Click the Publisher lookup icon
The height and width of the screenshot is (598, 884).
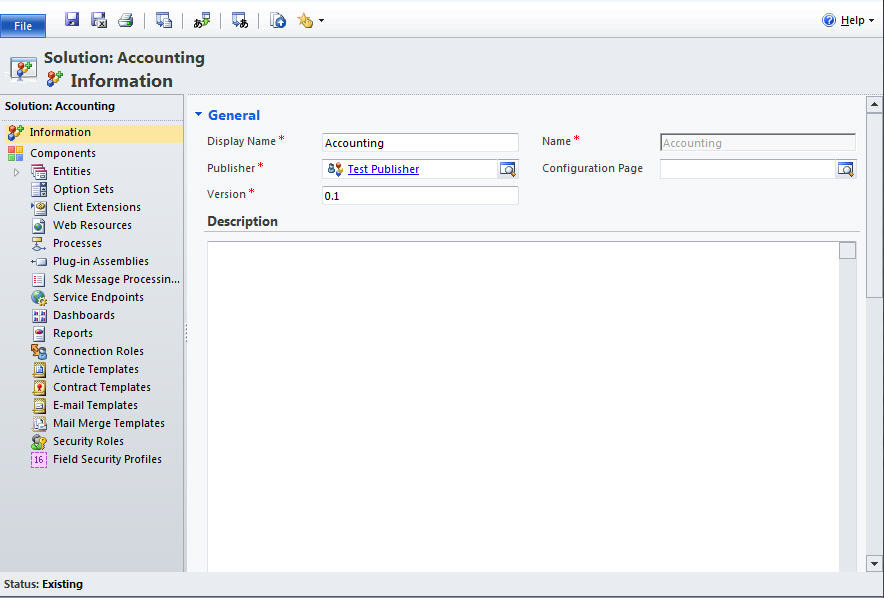point(508,169)
